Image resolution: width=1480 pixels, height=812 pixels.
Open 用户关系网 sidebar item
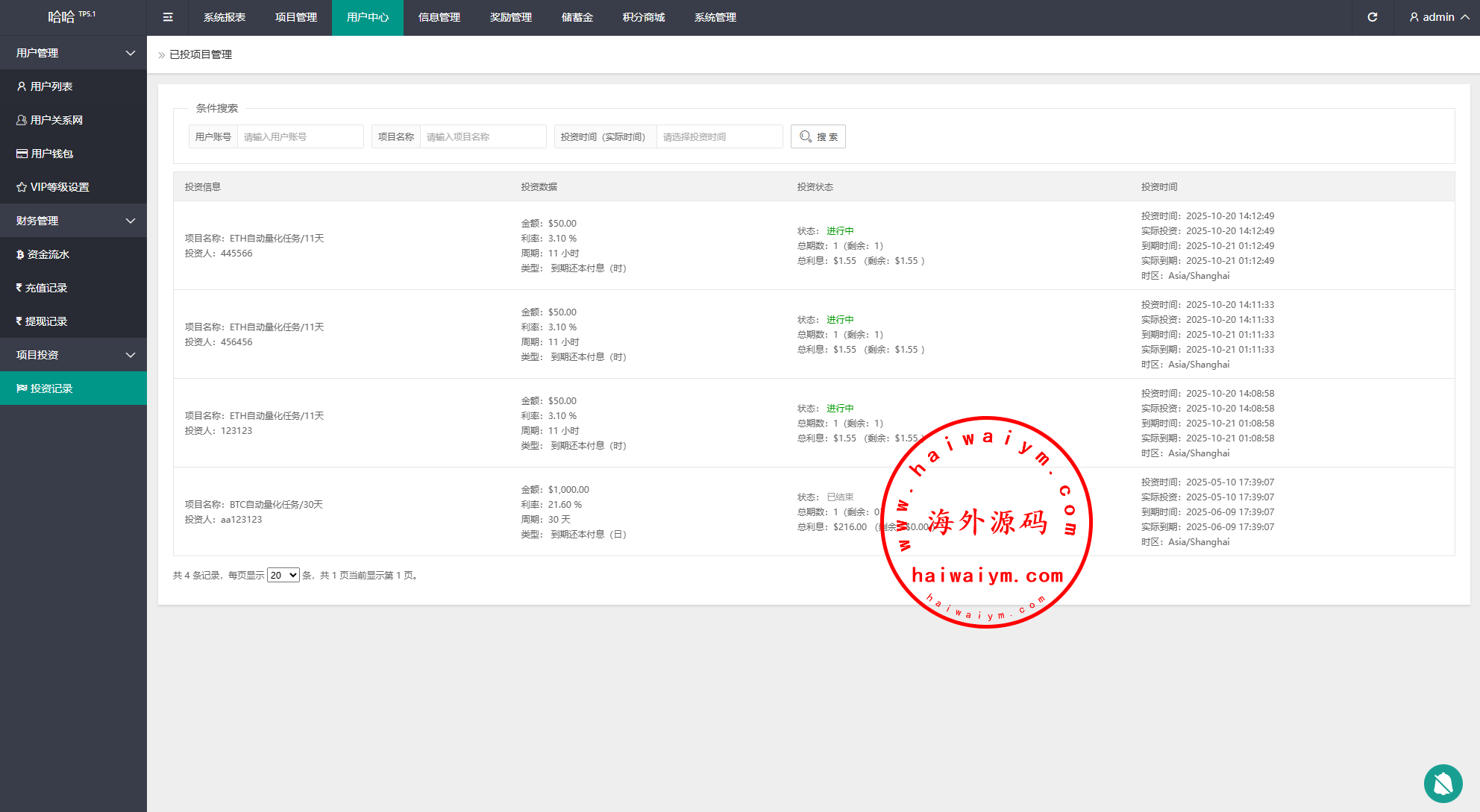point(56,120)
